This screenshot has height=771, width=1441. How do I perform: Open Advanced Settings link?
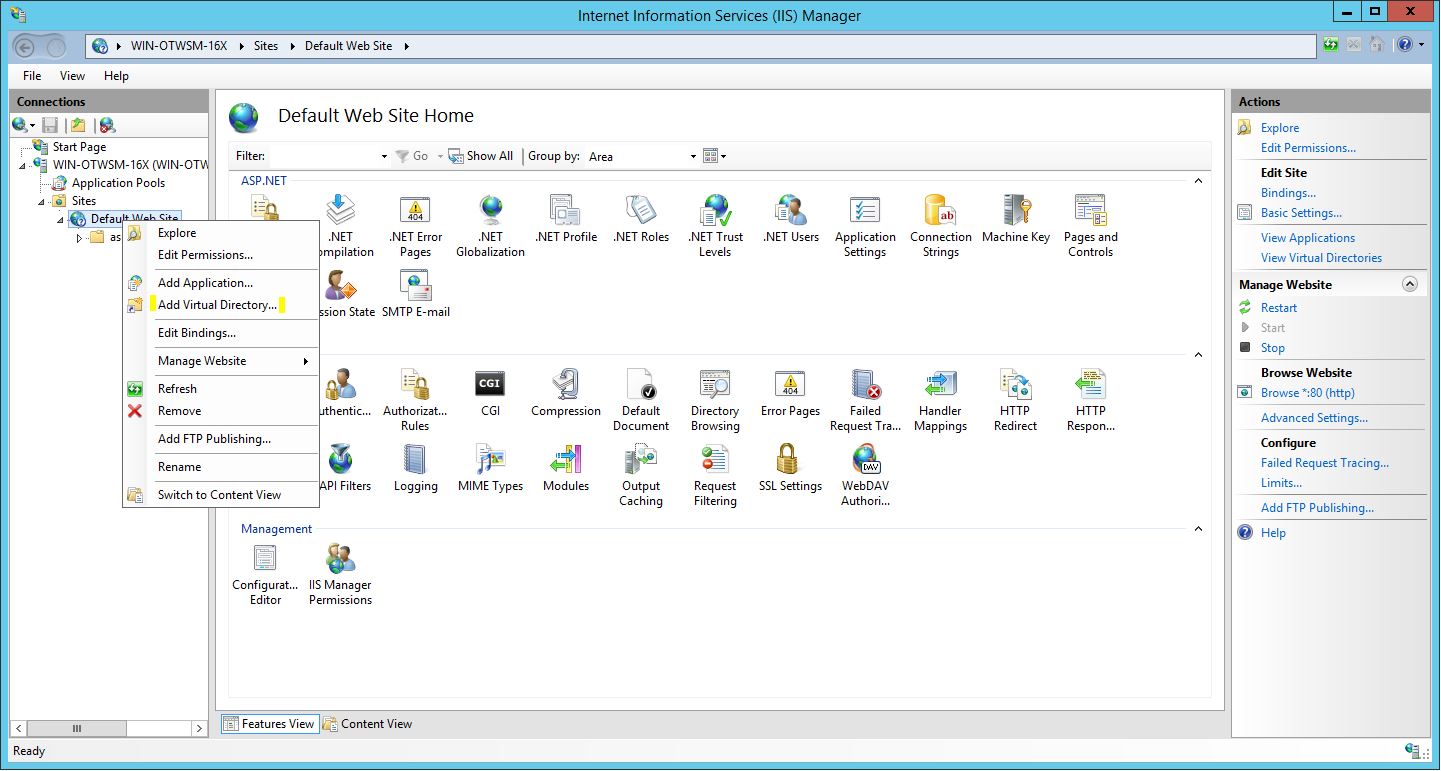[1314, 418]
